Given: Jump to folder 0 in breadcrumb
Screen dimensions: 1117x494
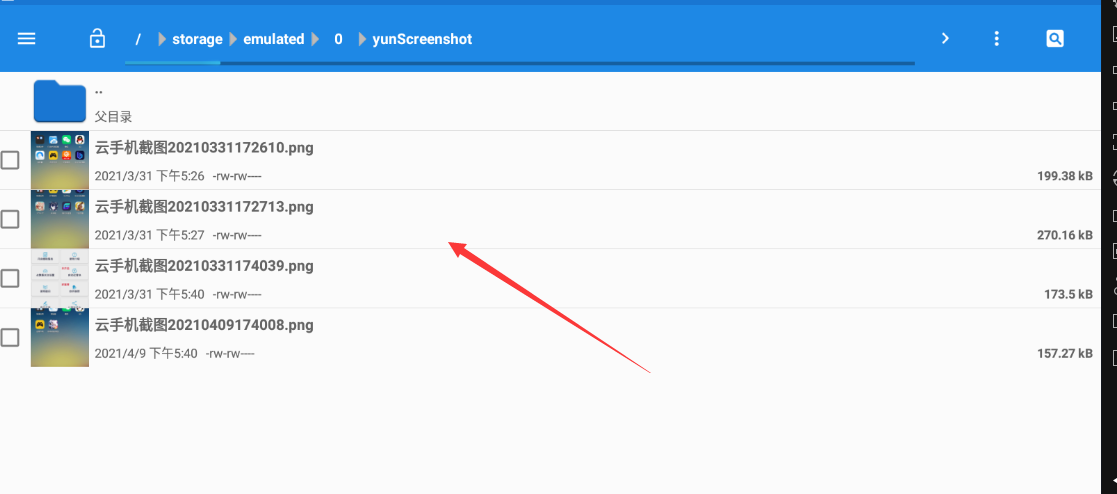Looking at the screenshot, I should (338, 39).
